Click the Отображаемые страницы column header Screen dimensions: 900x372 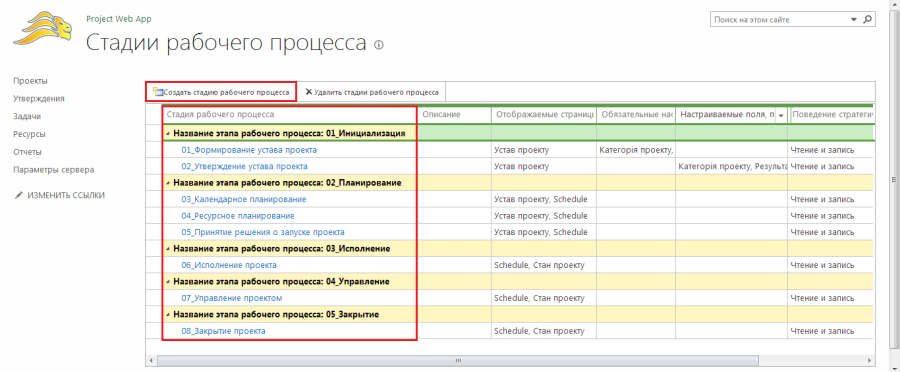[544, 115]
